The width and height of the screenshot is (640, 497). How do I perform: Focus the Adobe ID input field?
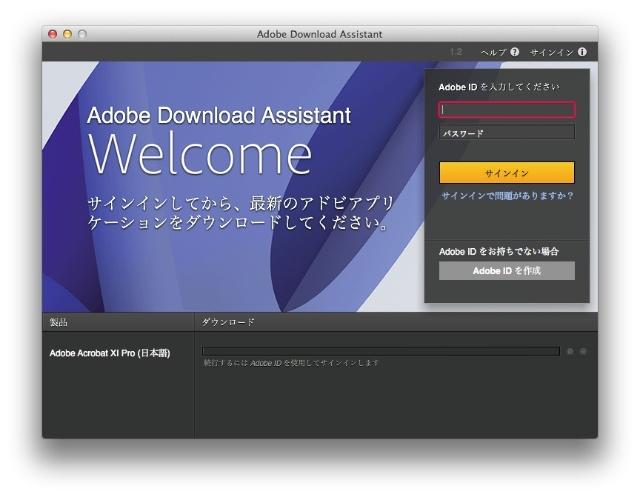[507, 110]
